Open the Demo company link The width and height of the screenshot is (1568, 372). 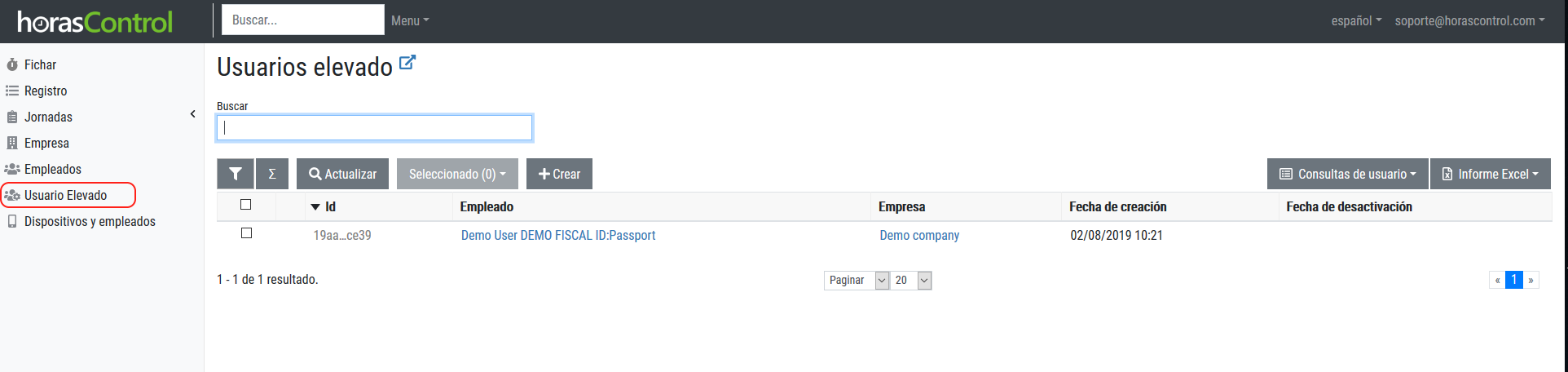[919, 235]
